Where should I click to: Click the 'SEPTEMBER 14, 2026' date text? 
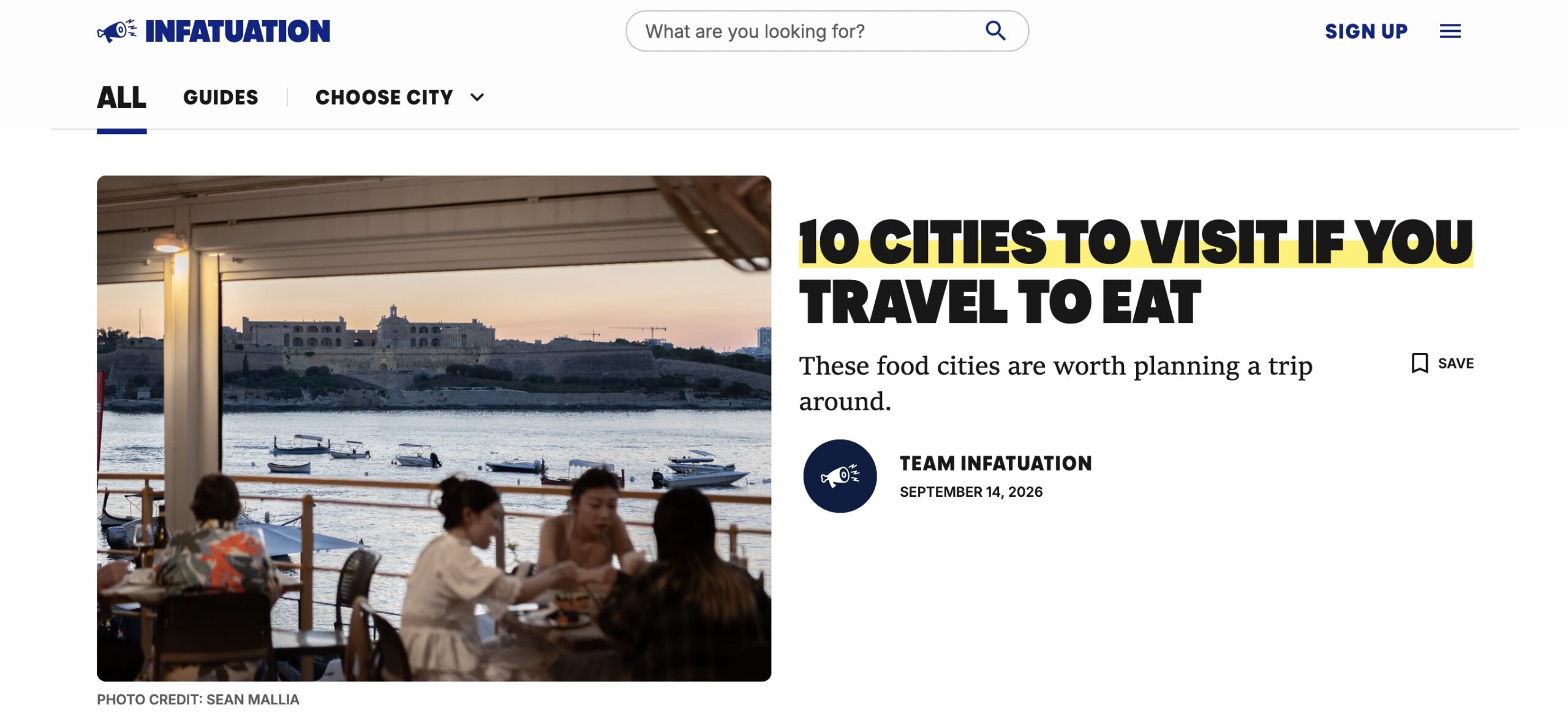click(x=971, y=492)
